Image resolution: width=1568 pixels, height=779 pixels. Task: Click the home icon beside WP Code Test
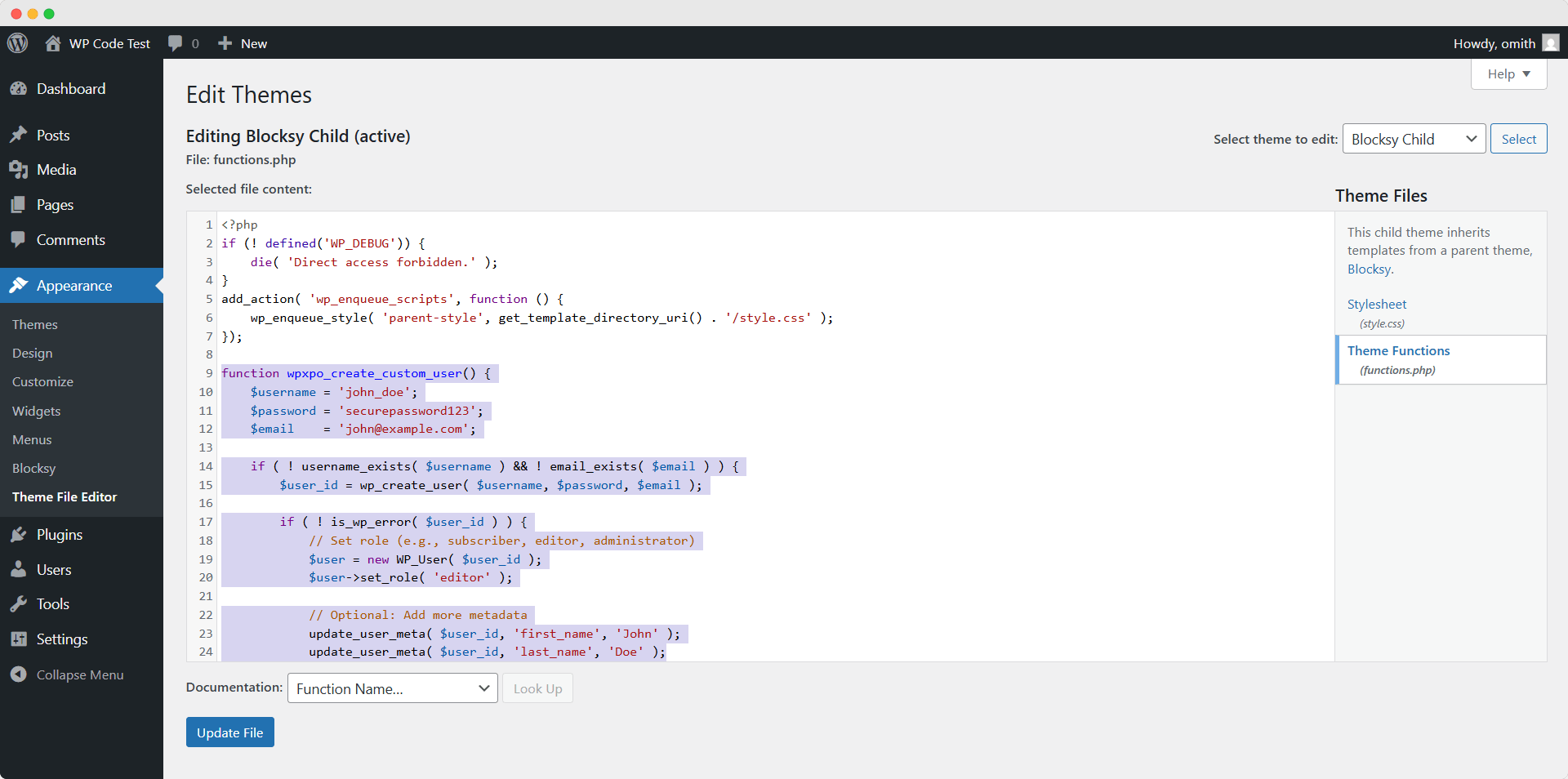click(x=53, y=43)
